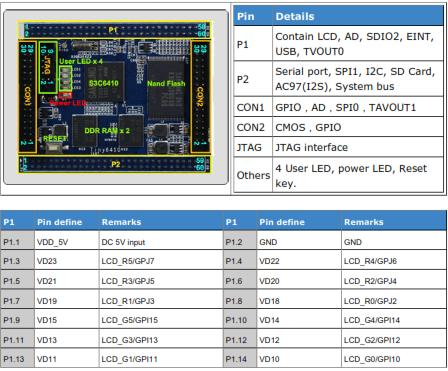Screen dimensions: 448x371
Task: Click the User LED x 4 label
Action: point(81,61)
